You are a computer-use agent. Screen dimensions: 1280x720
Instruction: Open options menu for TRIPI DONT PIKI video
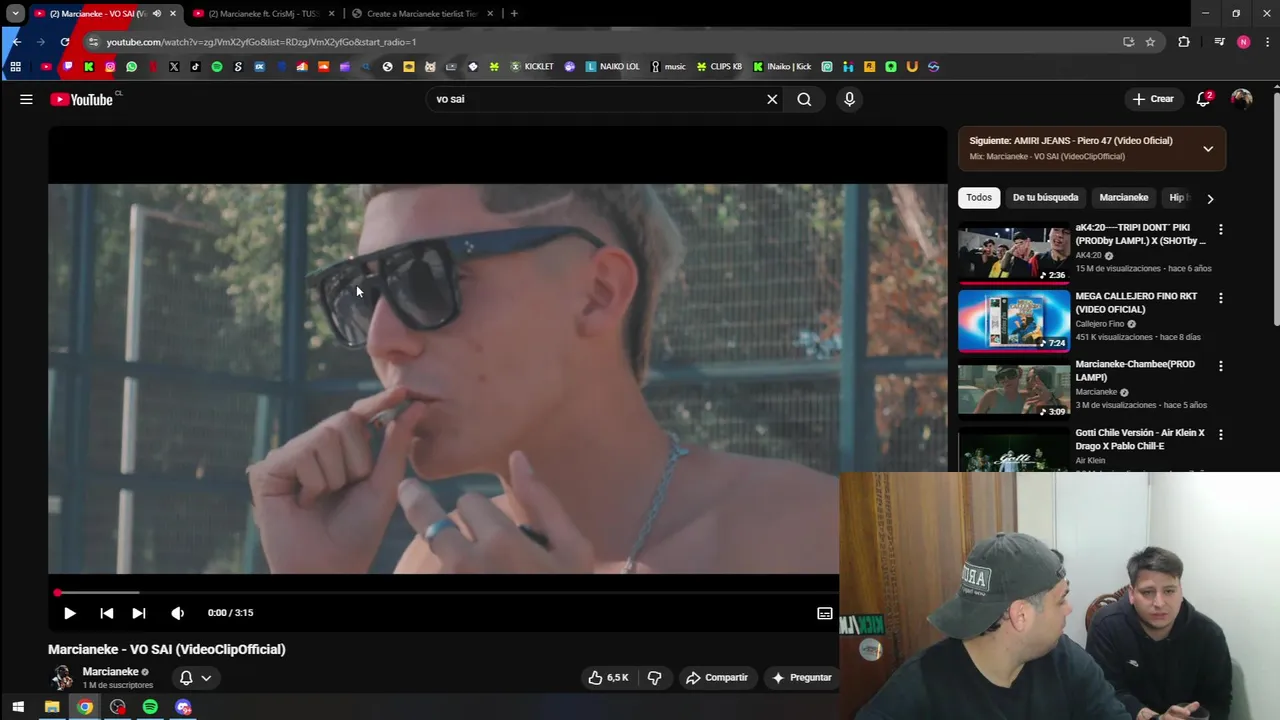(1220, 229)
